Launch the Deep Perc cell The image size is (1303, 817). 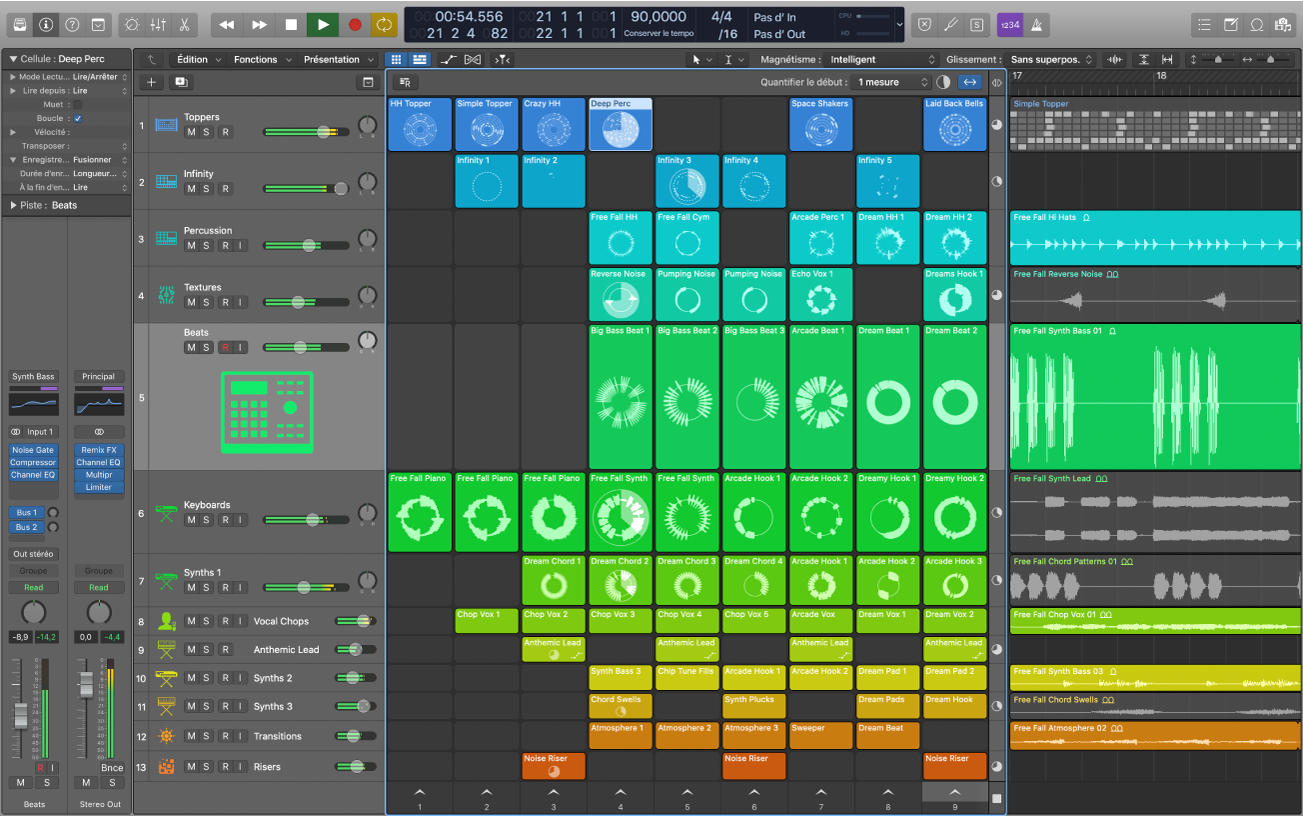pyautogui.click(x=620, y=123)
